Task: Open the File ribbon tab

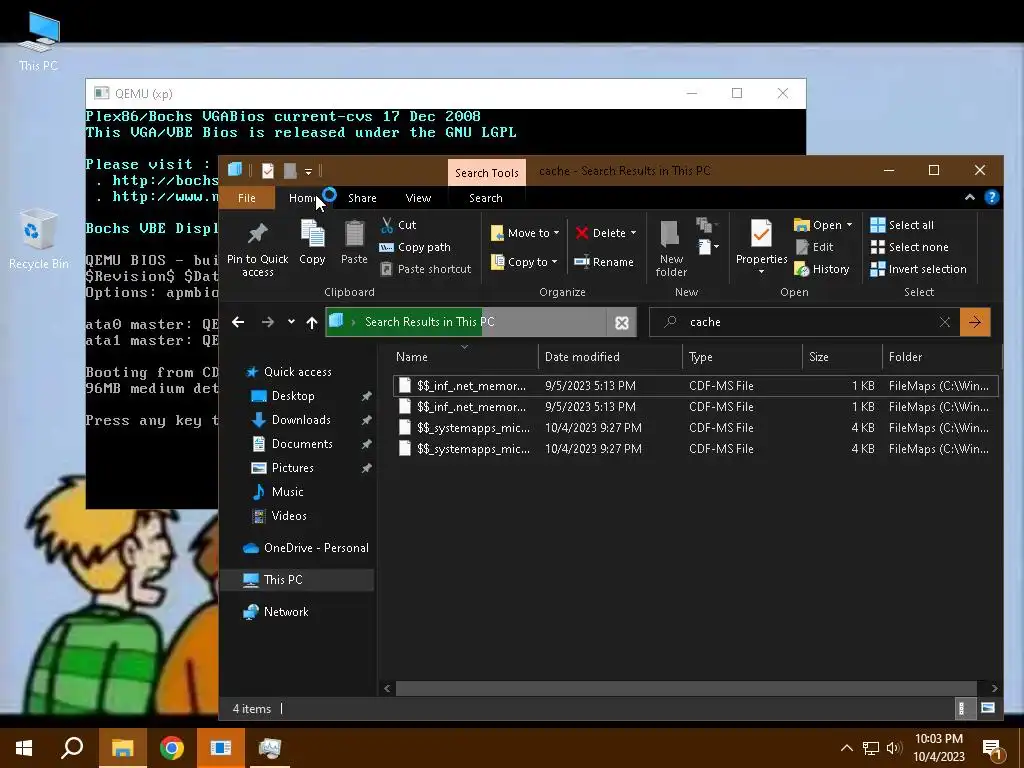Action: tap(246, 198)
